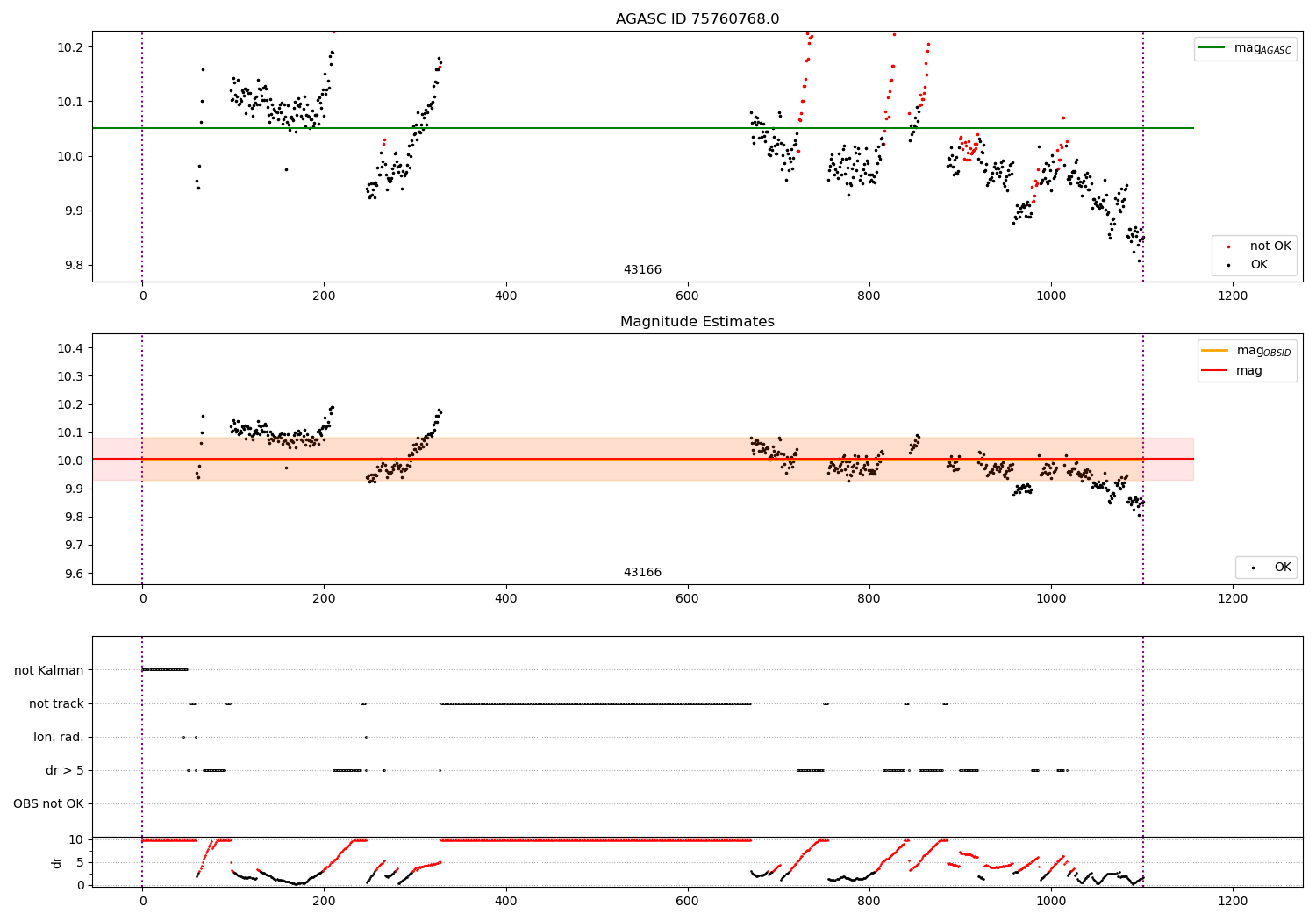Click the 'mag OBSID' legend label text
This screenshot has height=921, width=1316.
1263,351
